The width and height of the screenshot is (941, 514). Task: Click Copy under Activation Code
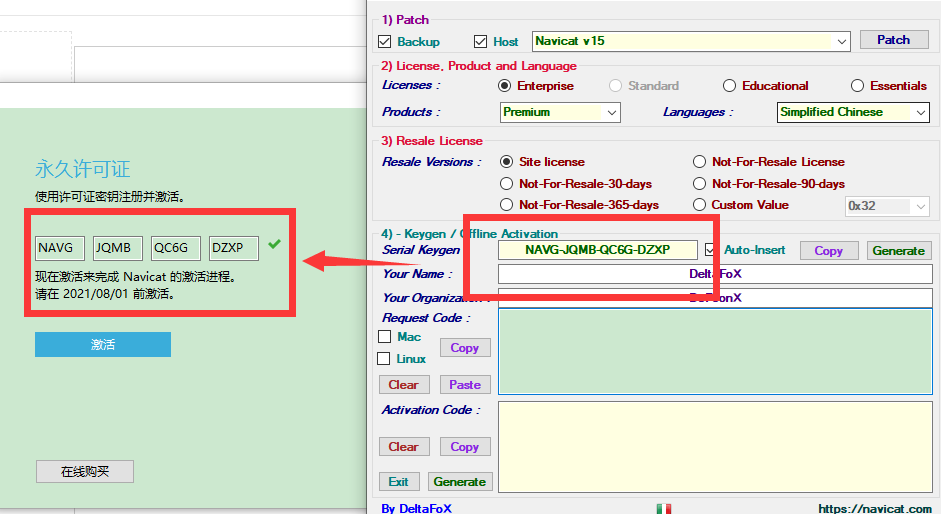click(465, 447)
